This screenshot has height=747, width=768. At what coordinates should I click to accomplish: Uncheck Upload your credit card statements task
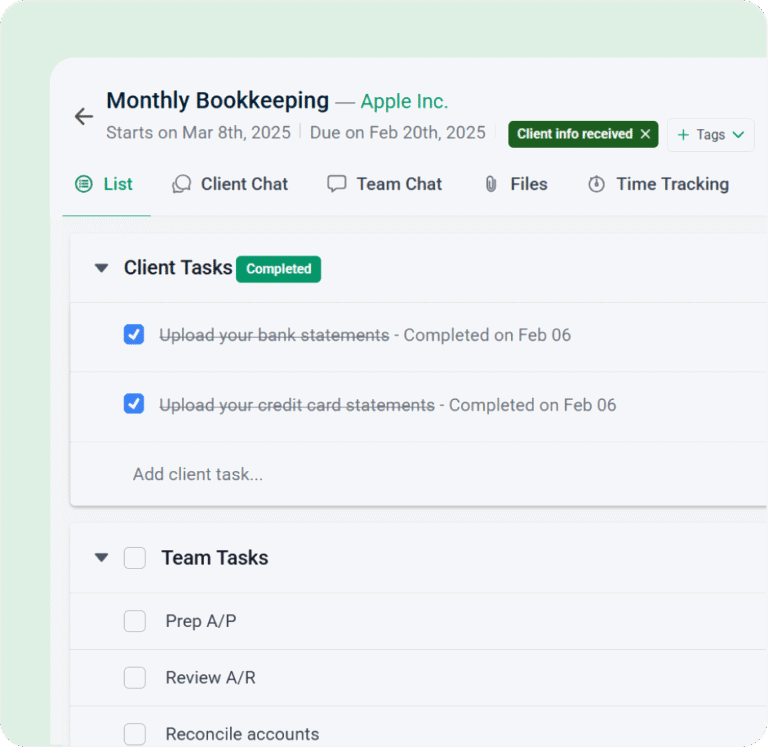pyautogui.click(x=134, y=405)
